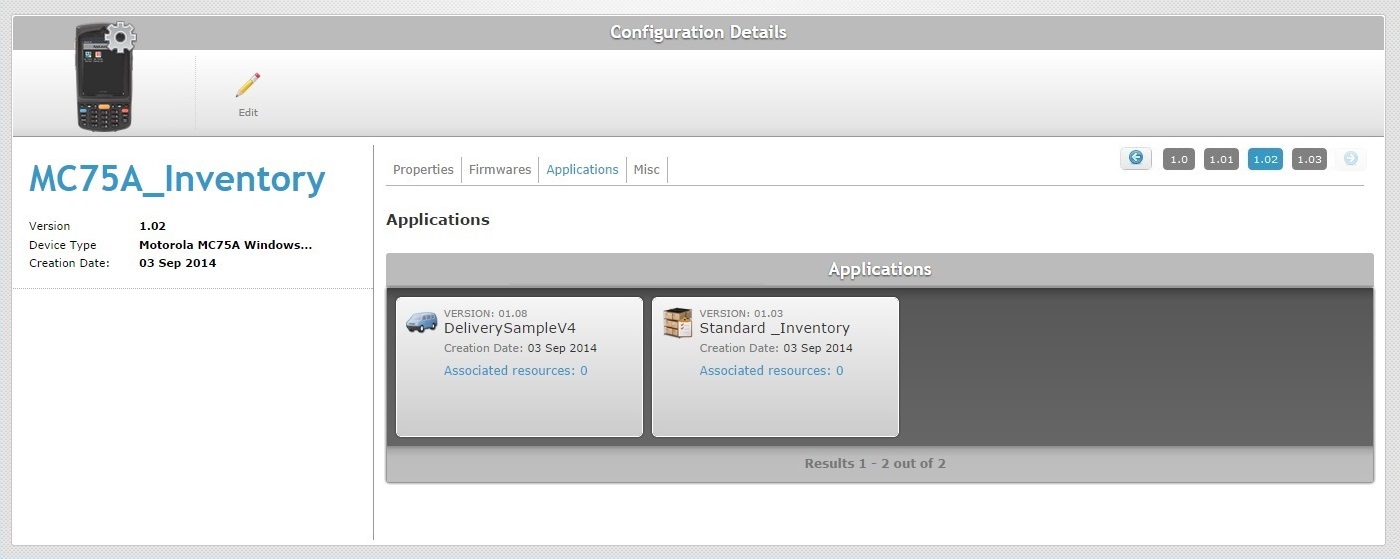Click the Edit pencil icon
This screenshot has height=559, width=1400.
coord(248,84)
